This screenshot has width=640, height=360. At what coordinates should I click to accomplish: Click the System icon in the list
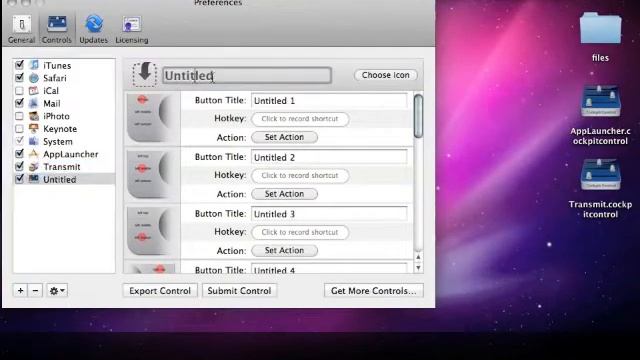pyautogui.click(x=34, y=141)
